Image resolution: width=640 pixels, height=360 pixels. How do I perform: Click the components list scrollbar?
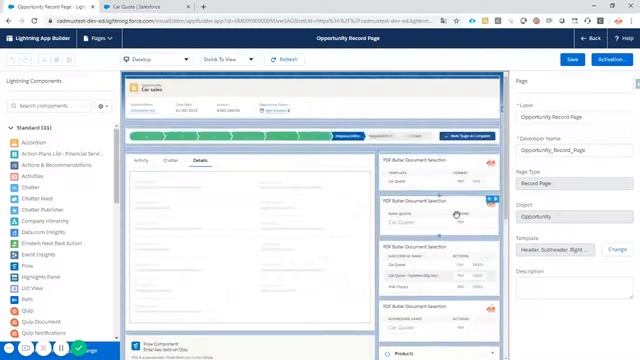[x=116, y=167]
